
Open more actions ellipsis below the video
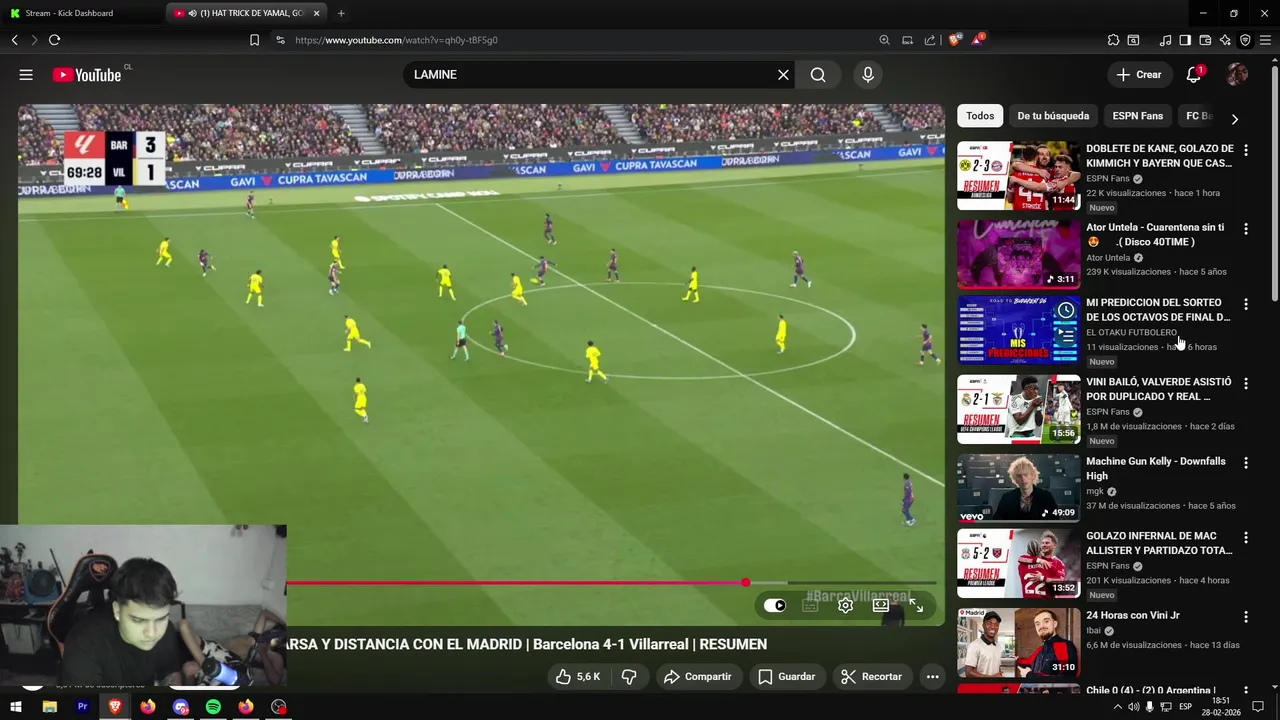pos(932,677)
